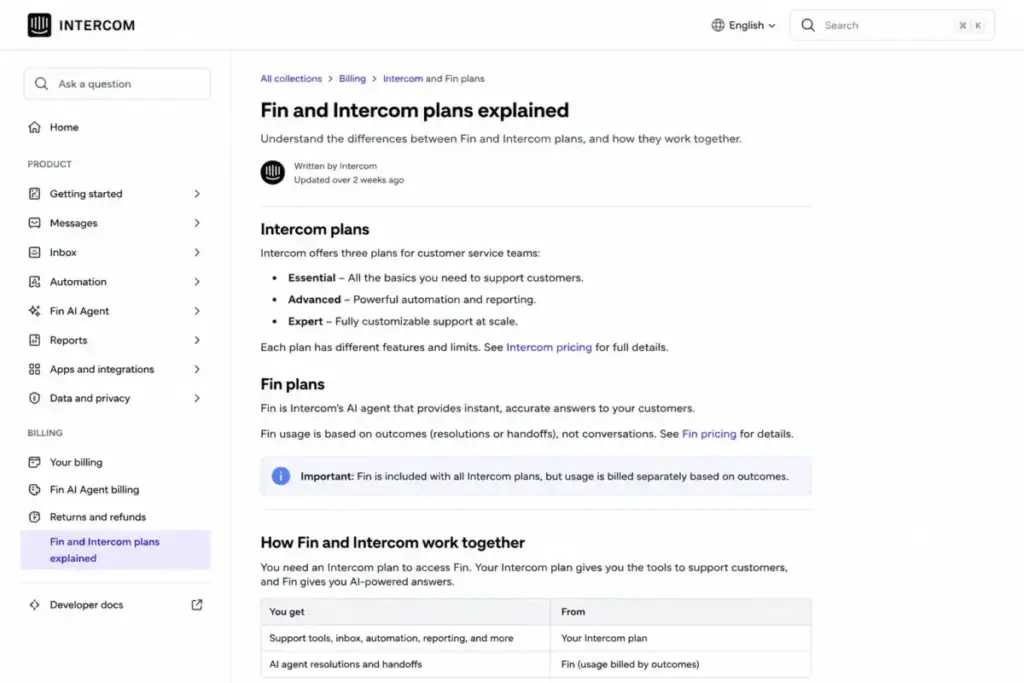
Task: Select Fin and Intercom plans explained item
Action: pos(115,550)
